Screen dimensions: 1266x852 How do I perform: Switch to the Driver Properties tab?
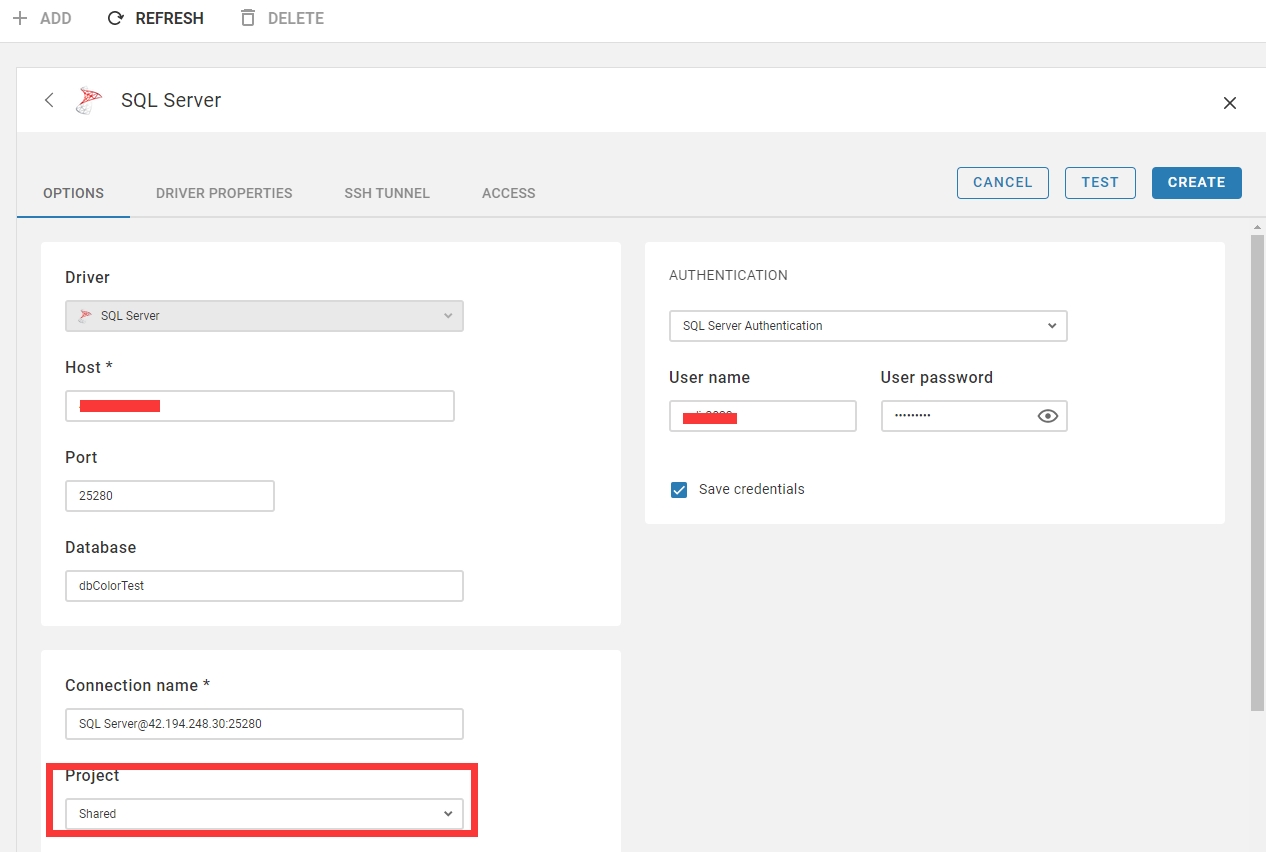pyautogui.click(x=224, y=193)
